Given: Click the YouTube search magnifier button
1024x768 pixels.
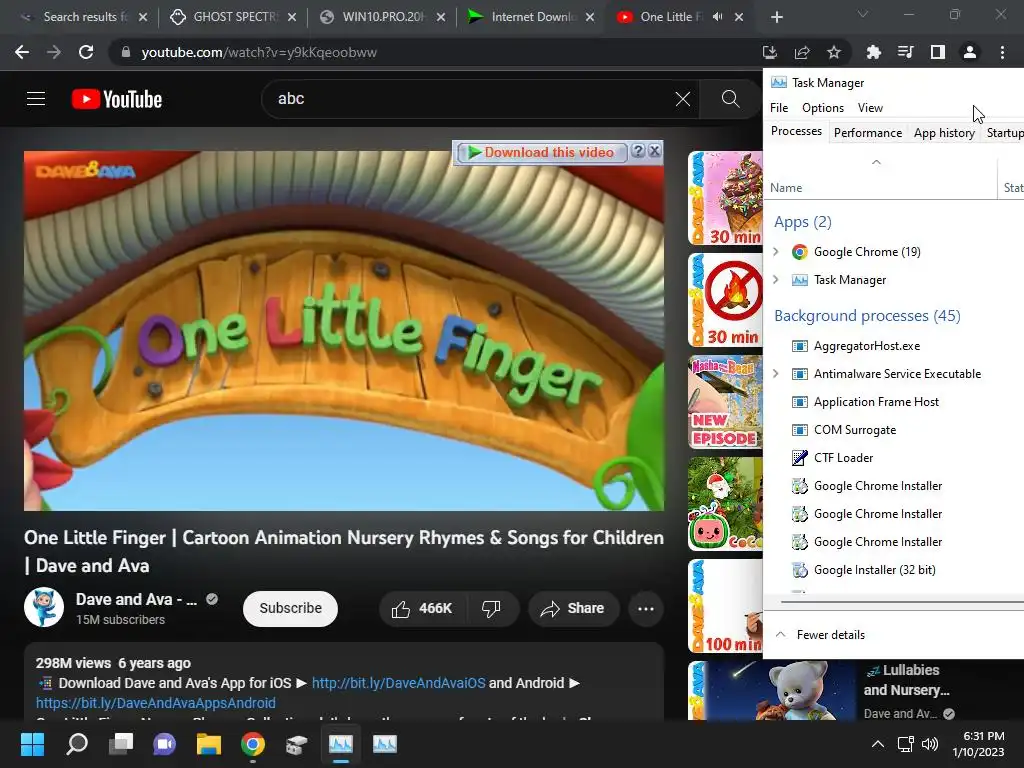Looking at the screenshot, I should click(730, 99).
